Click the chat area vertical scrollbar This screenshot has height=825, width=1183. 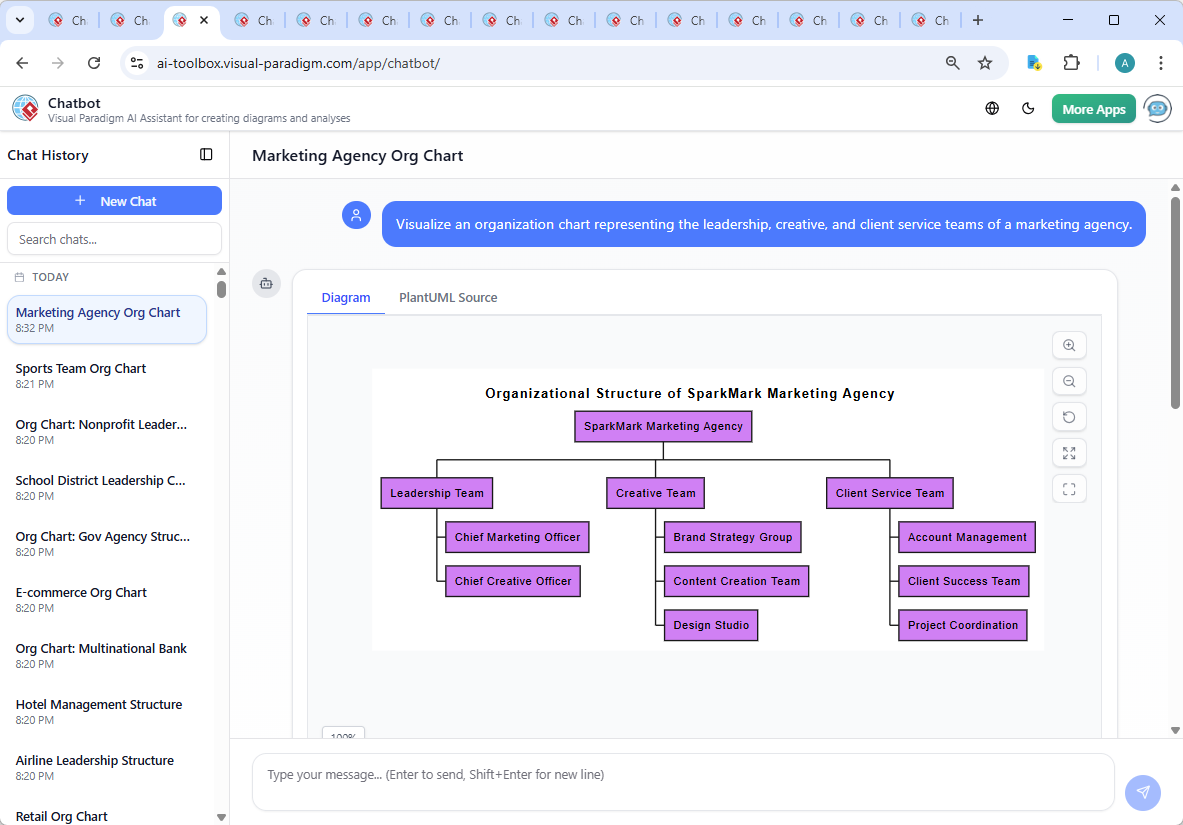pos(1175,300)
